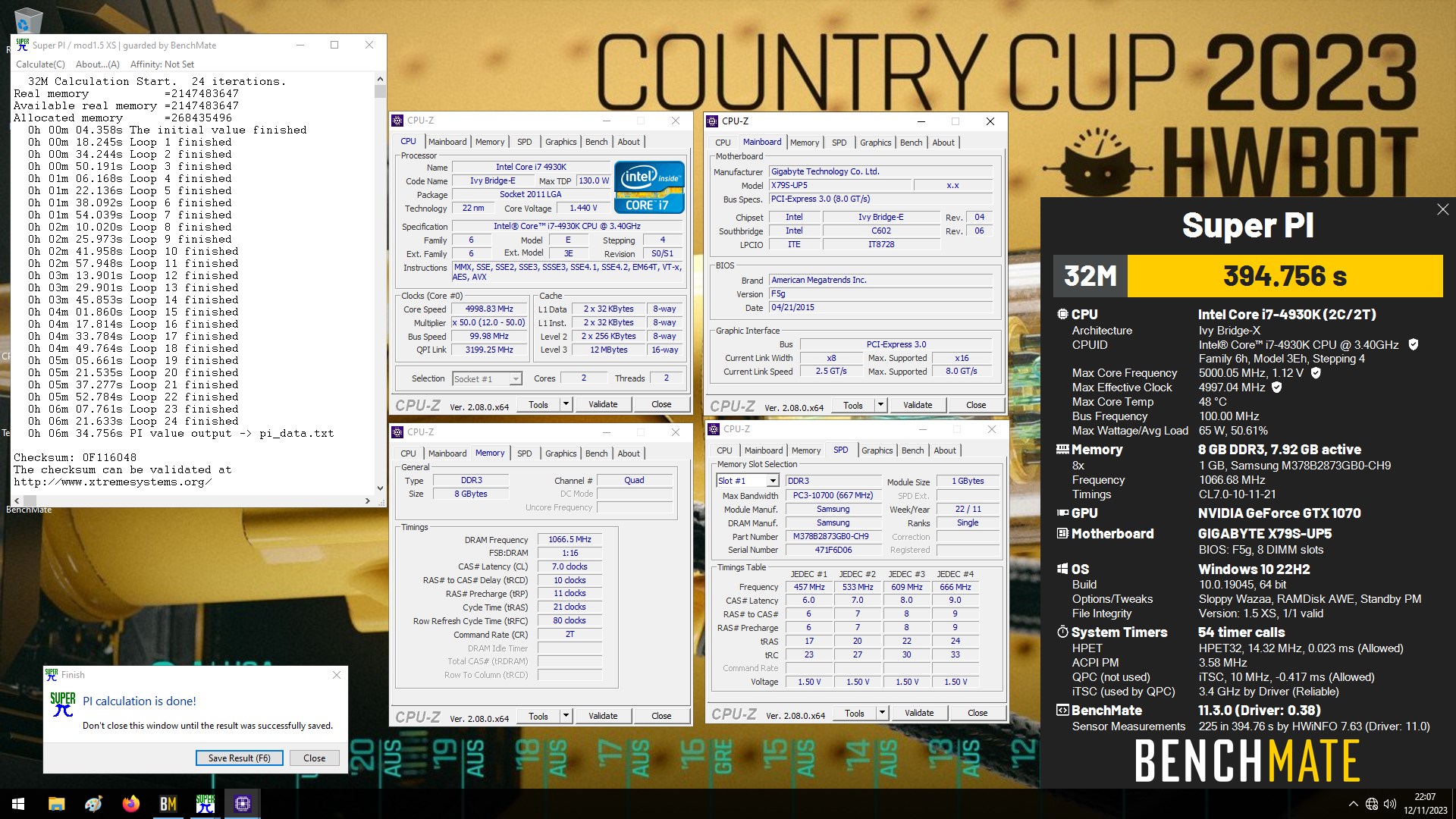The height and width of the screenshot is (819, 1456).
Task: Click Close button in Memory CPU-Z window
Action: click(x=661, y=716)
